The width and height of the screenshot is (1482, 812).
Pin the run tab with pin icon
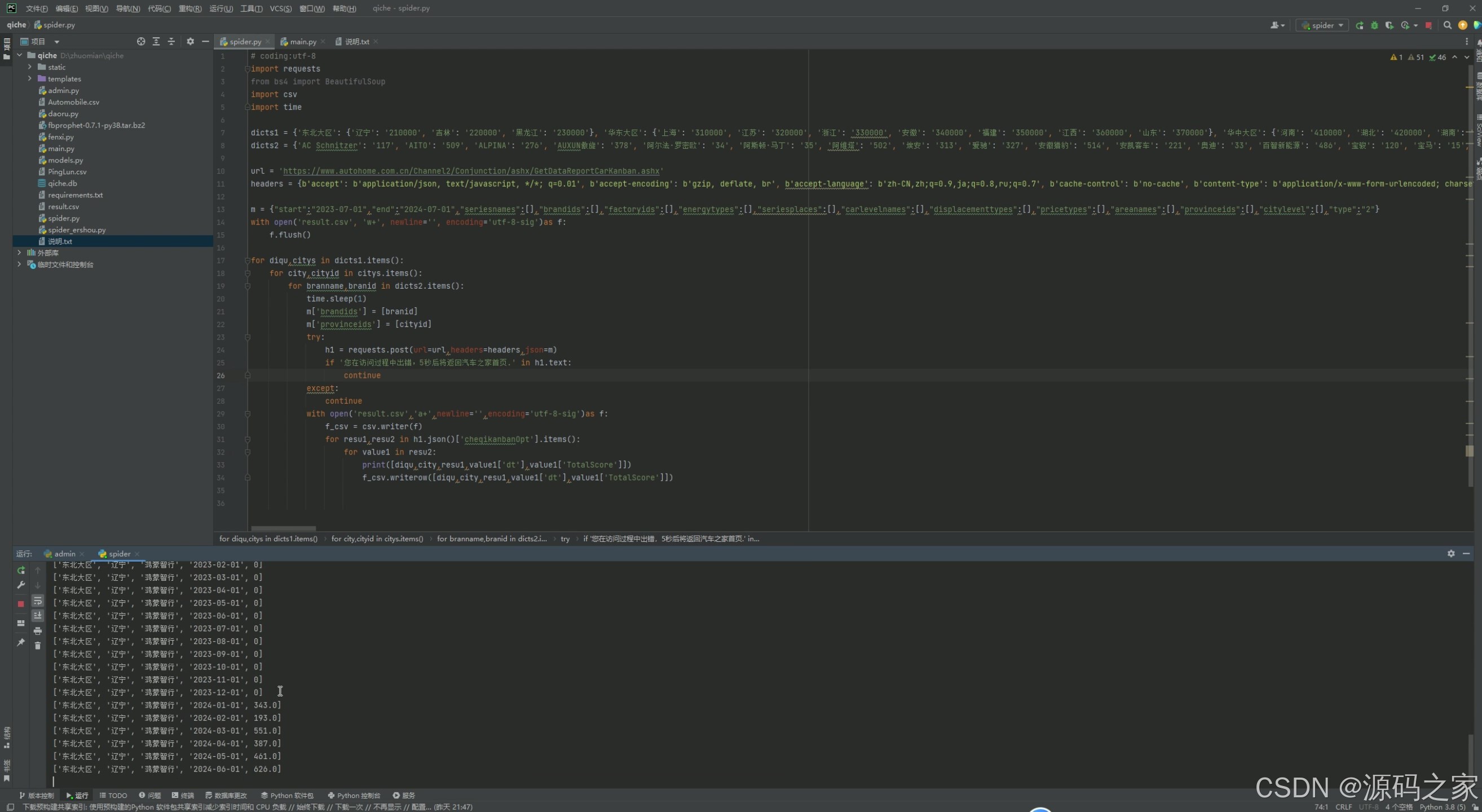click(21, 642)
